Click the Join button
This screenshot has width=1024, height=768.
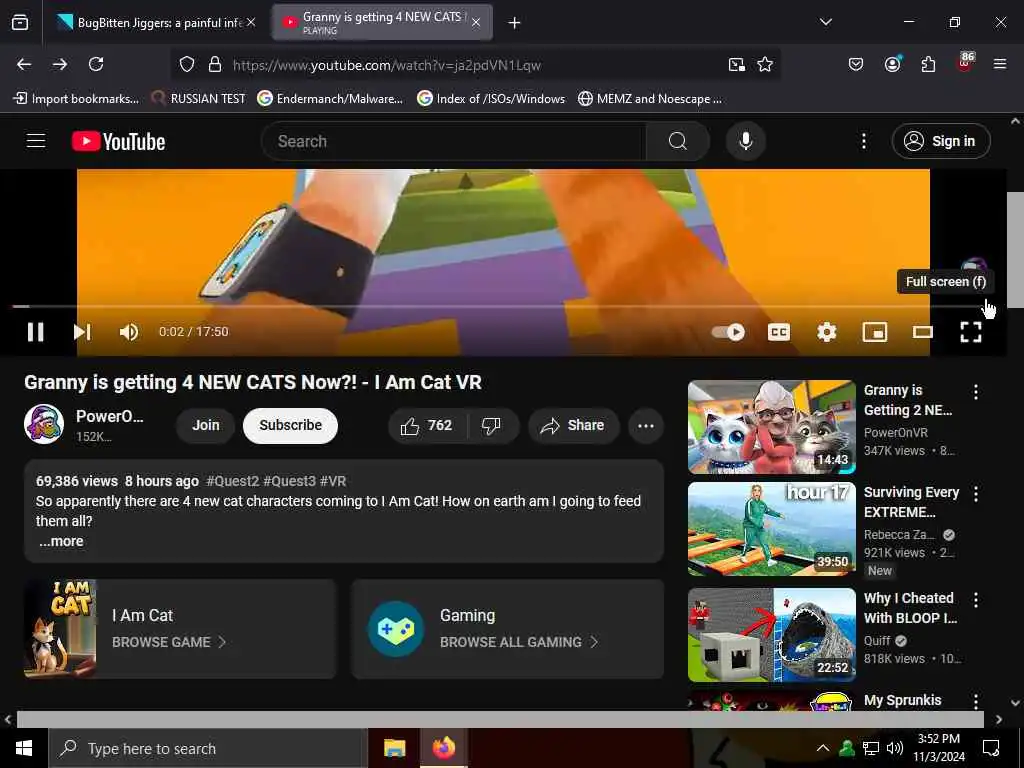(206, 425)
